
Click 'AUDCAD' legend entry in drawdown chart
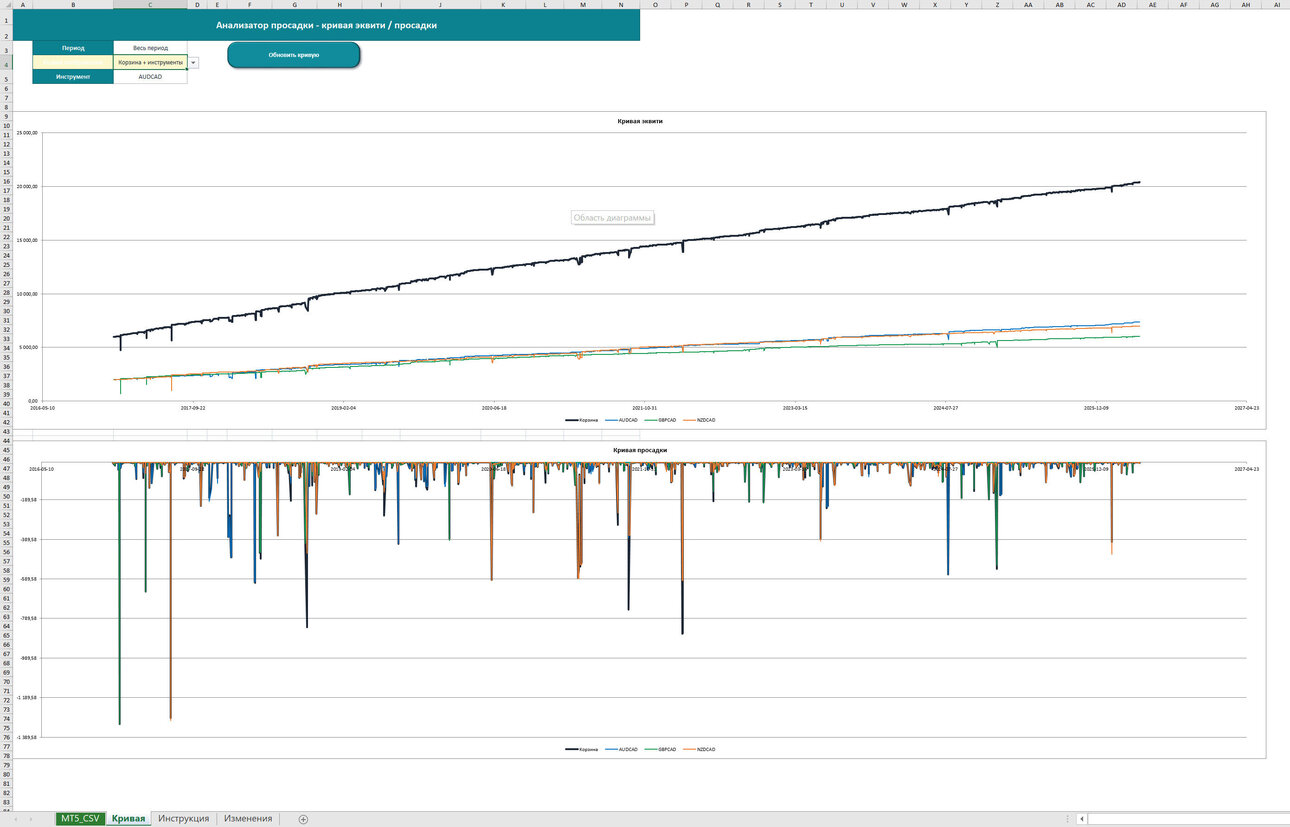(622, 749)
